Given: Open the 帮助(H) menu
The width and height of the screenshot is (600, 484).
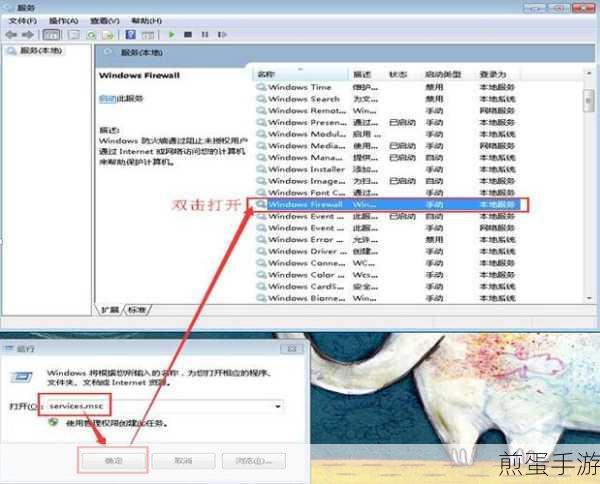Looking at the screenshot, I should coord(147,21).
